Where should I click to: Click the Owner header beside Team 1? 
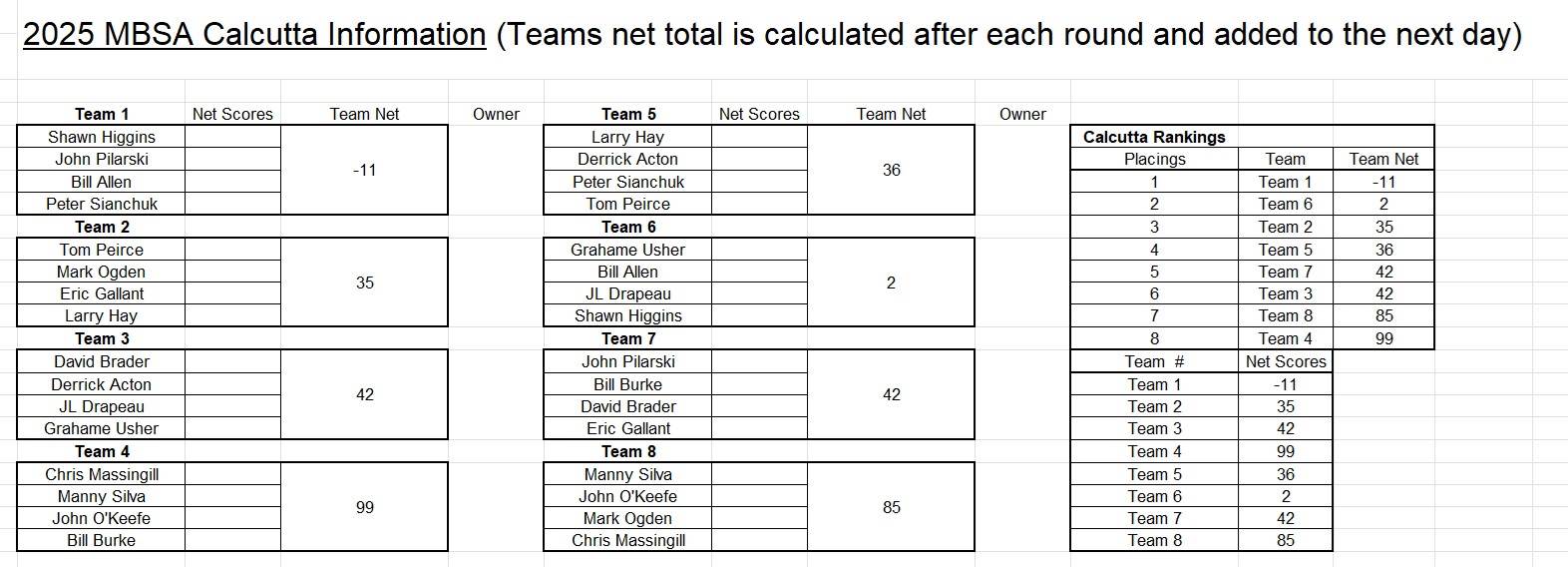pyautogui.click(x=496, y=114)
